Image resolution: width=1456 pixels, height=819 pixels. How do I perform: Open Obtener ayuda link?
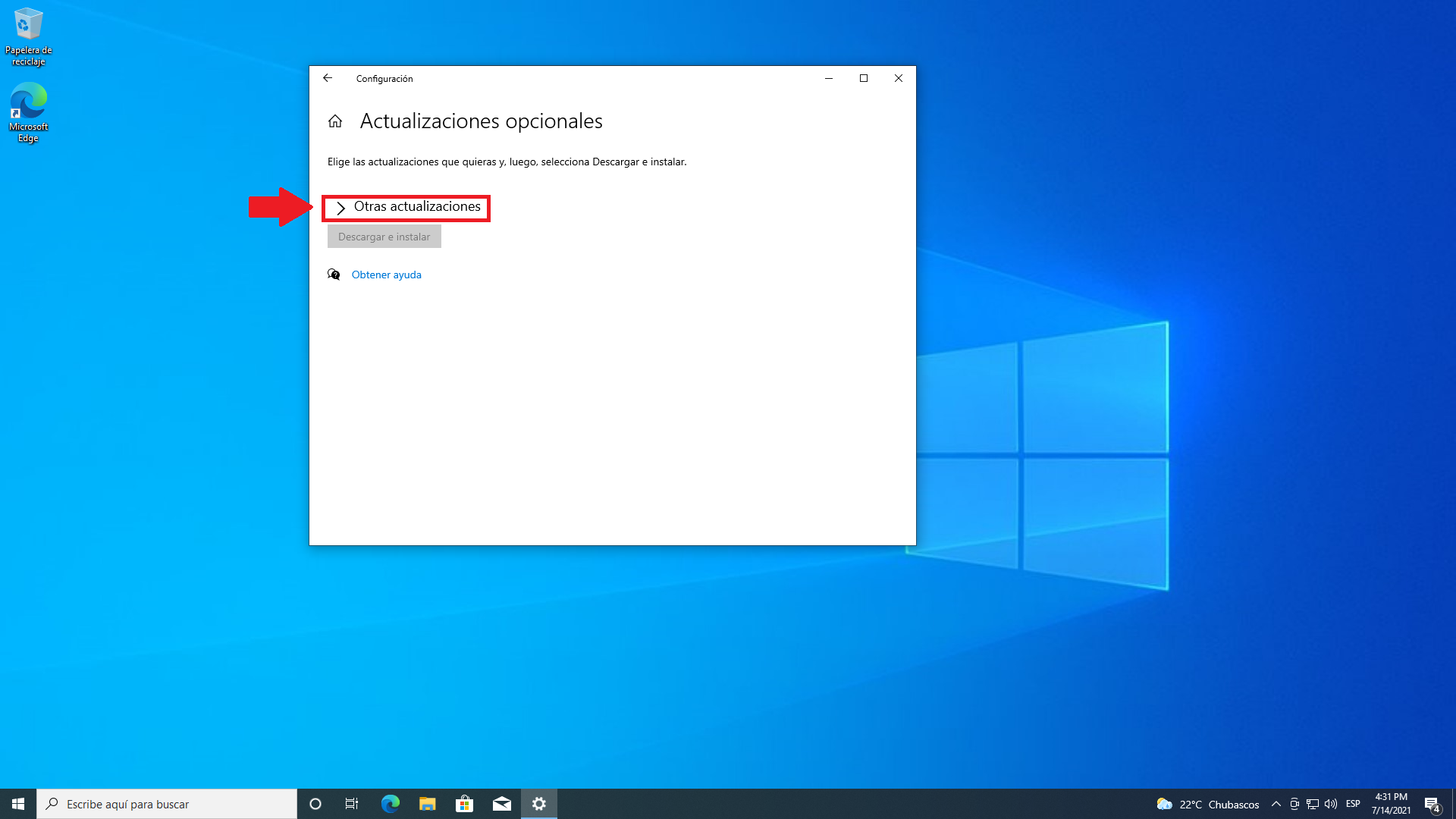click(x=386, y=275)
